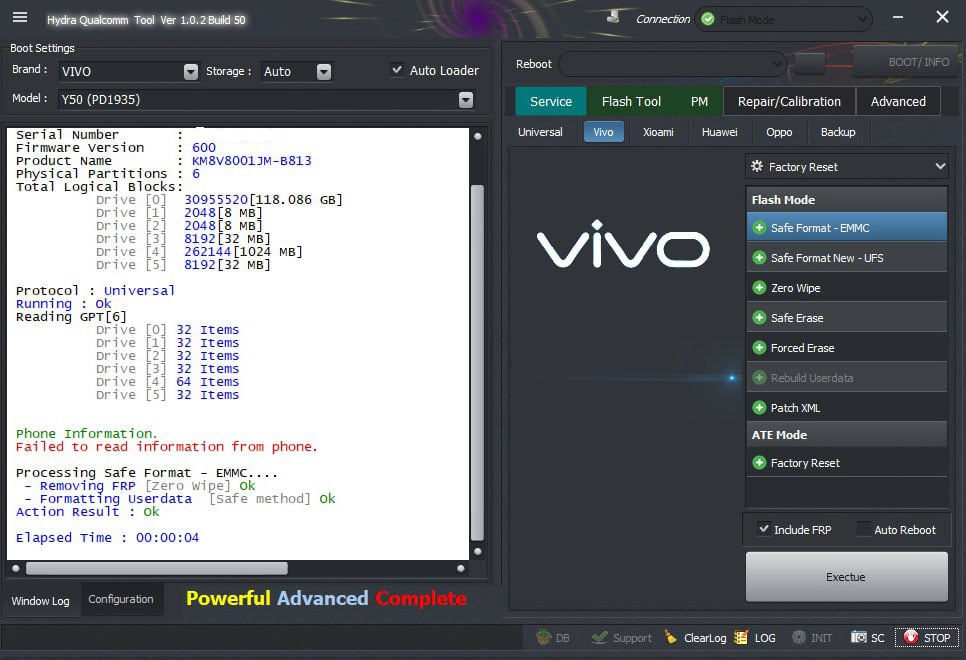The image size is (966, 660).
Task: Click the log's horizontal scrollbar thumb
Action: 156,568
